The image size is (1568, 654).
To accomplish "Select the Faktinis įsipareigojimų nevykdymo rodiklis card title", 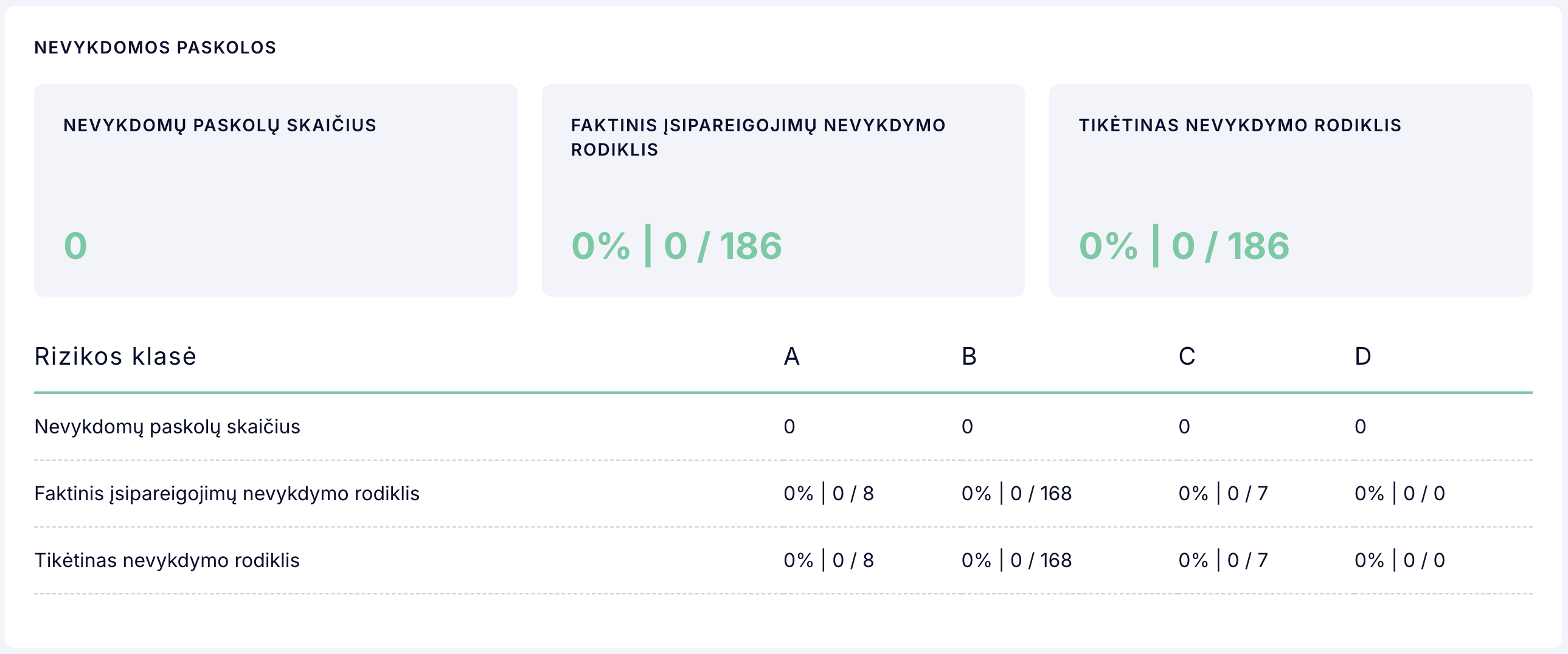I will 758,137.
